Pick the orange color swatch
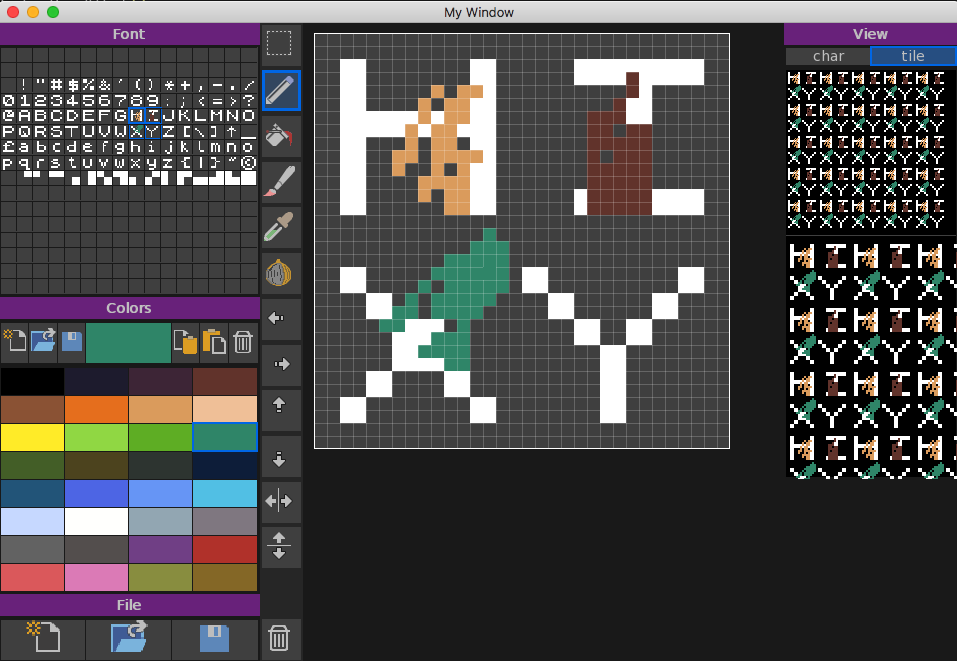The width and height of the screenshot is (957, 661). point(96,410)
